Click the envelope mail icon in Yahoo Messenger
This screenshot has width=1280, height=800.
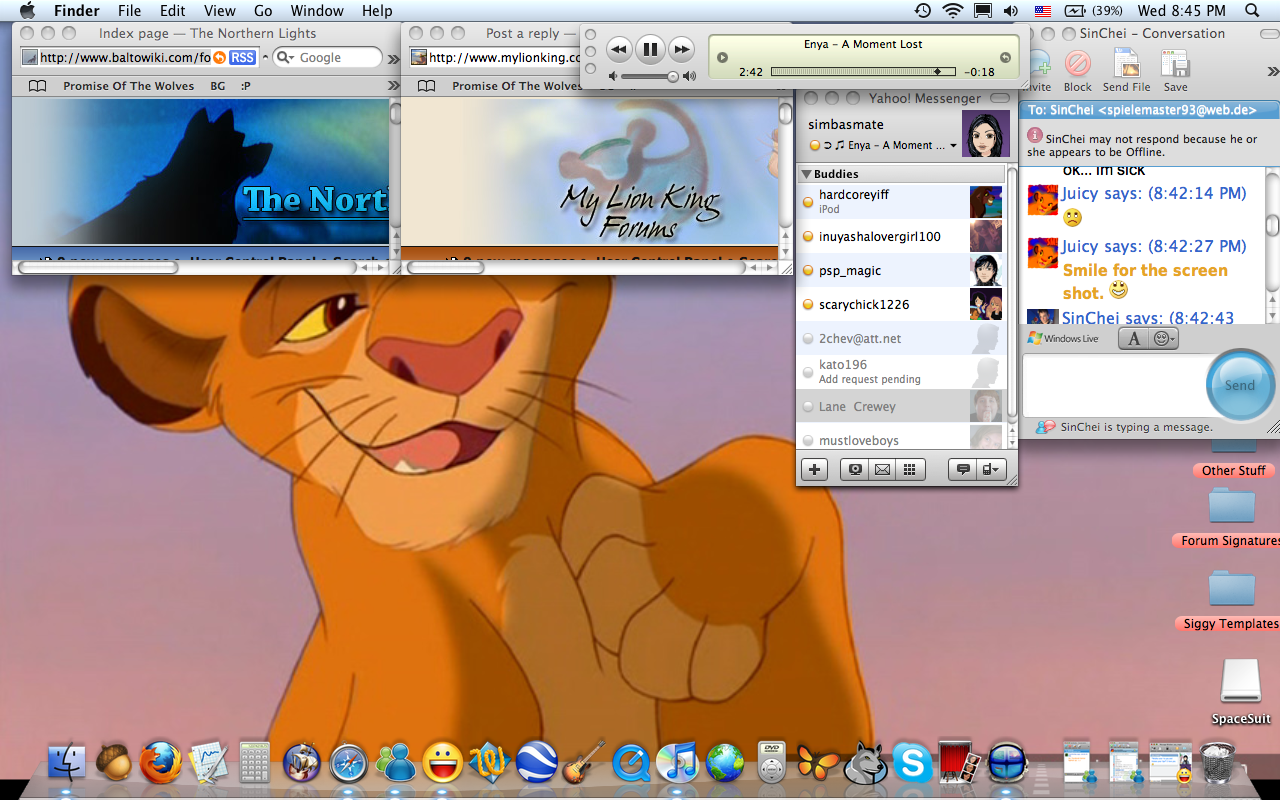coord(882,469)
